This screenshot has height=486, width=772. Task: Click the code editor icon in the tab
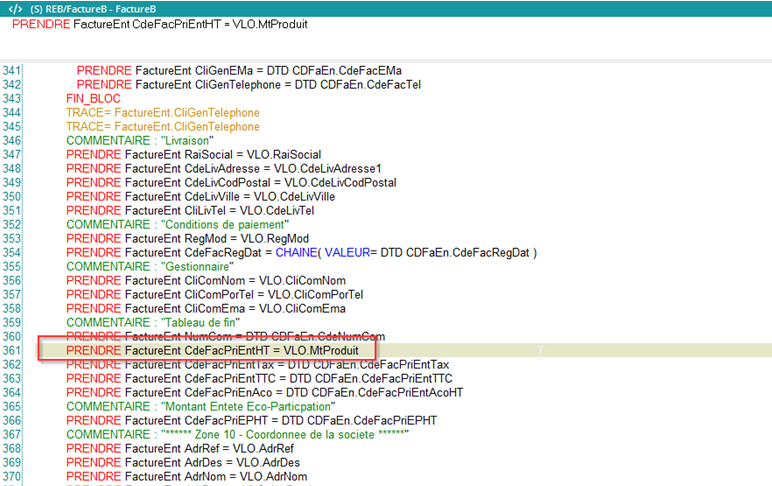tap(15, 8)
